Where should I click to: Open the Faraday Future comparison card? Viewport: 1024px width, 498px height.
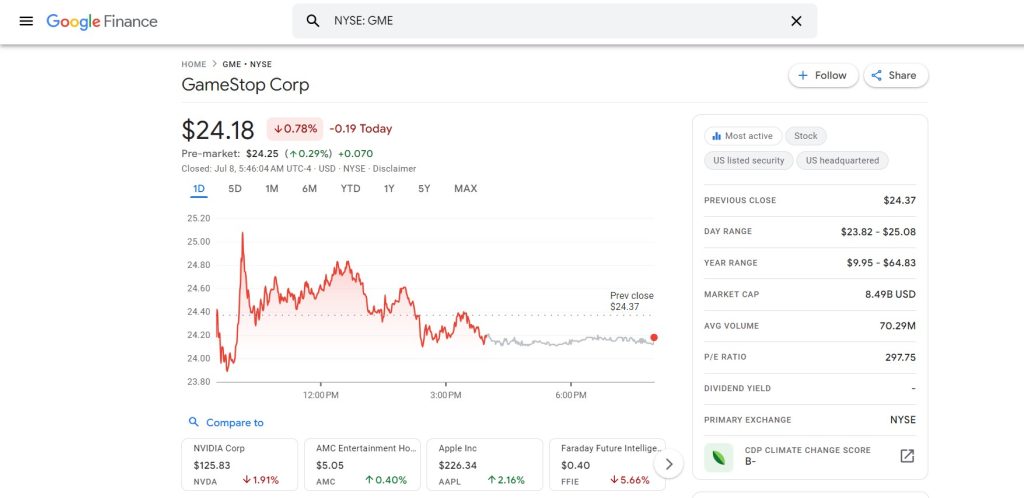click(607, 465)
